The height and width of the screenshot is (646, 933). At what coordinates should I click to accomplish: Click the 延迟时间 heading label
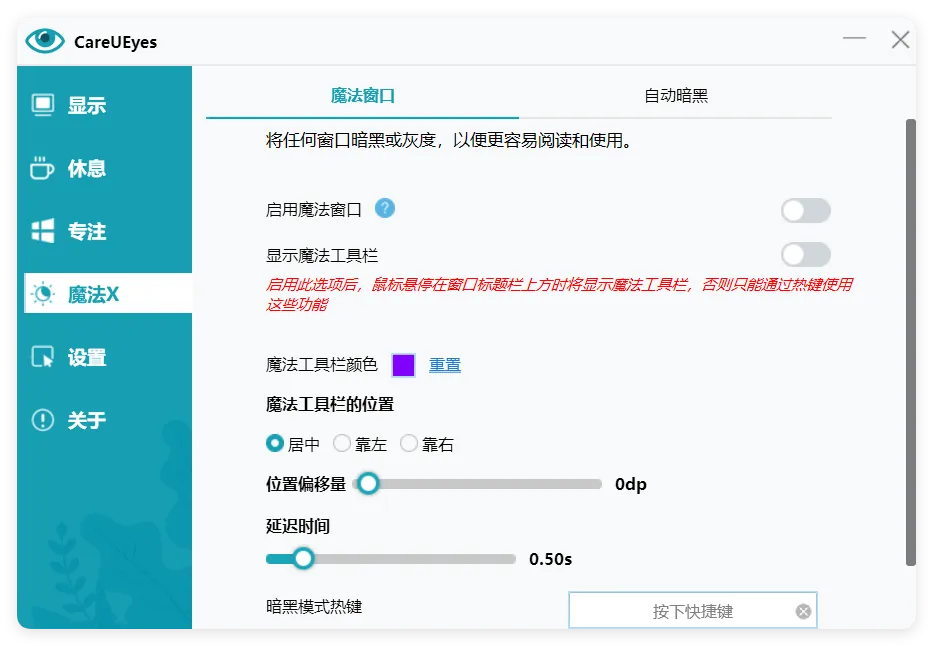tap(298, 526)
